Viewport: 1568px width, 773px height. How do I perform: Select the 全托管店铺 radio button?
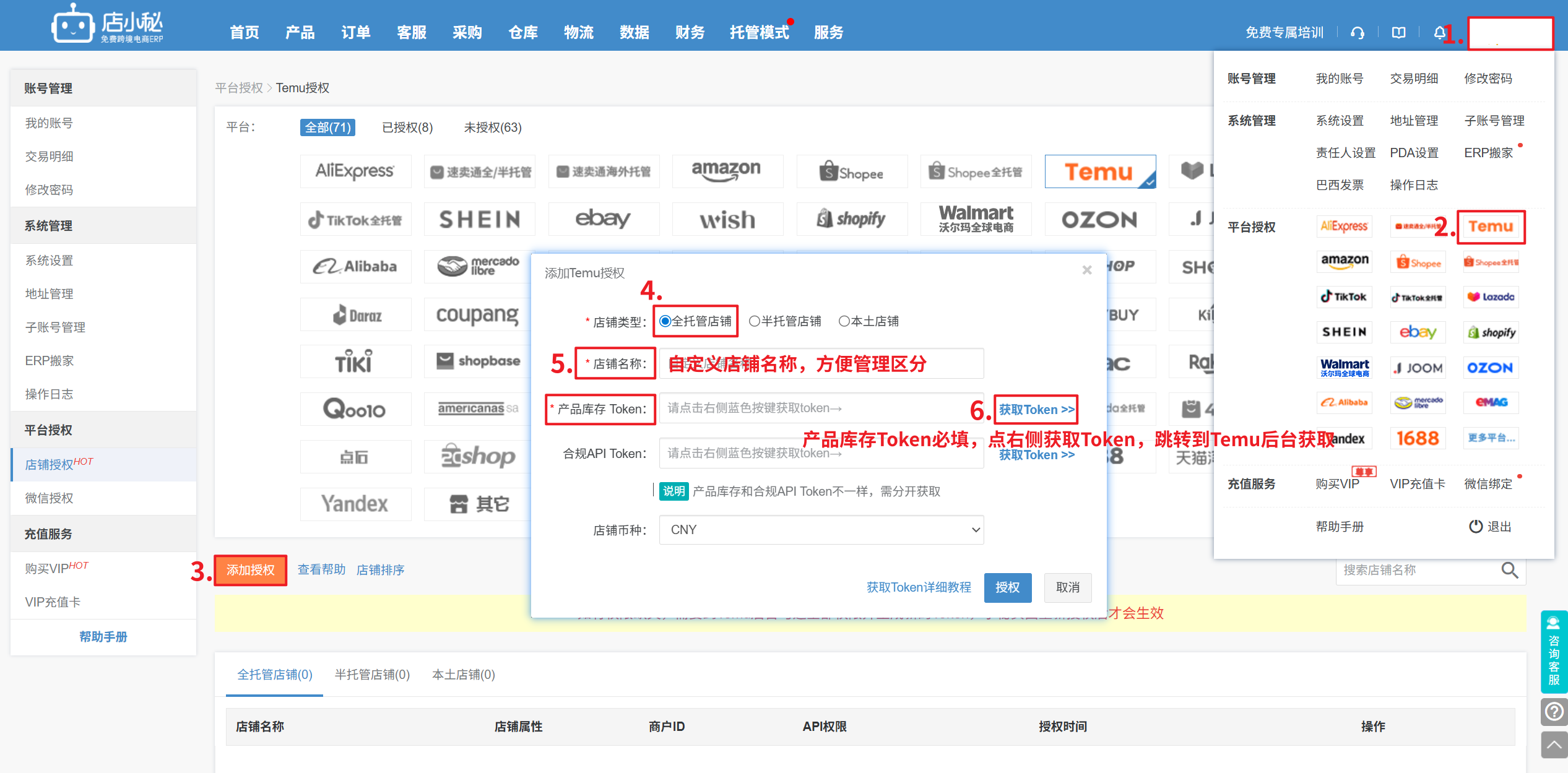(x=665, y=321)
